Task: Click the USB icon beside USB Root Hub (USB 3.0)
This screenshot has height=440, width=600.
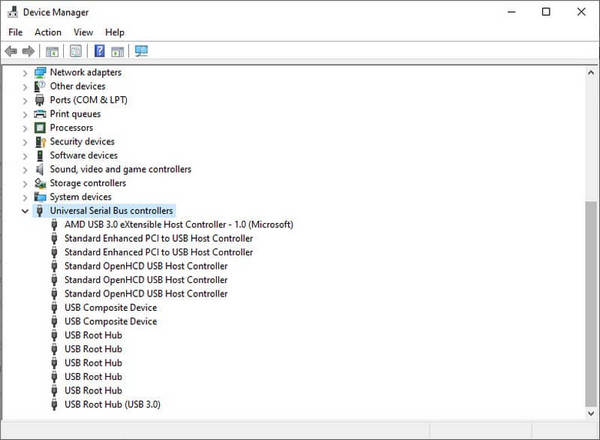Action: [54, 404]
